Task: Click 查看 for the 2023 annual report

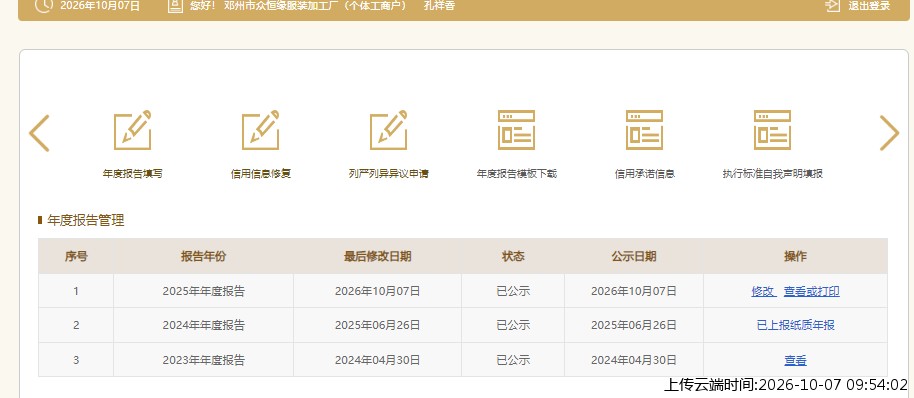Action: pyautogui.click(x=795, y=360)
